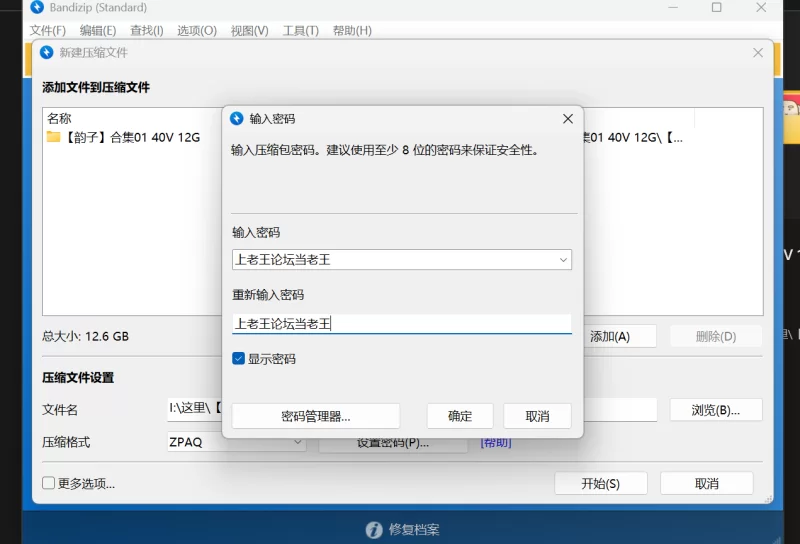This screenshot has height=544, width=800.
Task: Click the 重新输入密码 text field
Action: point(402,324)
